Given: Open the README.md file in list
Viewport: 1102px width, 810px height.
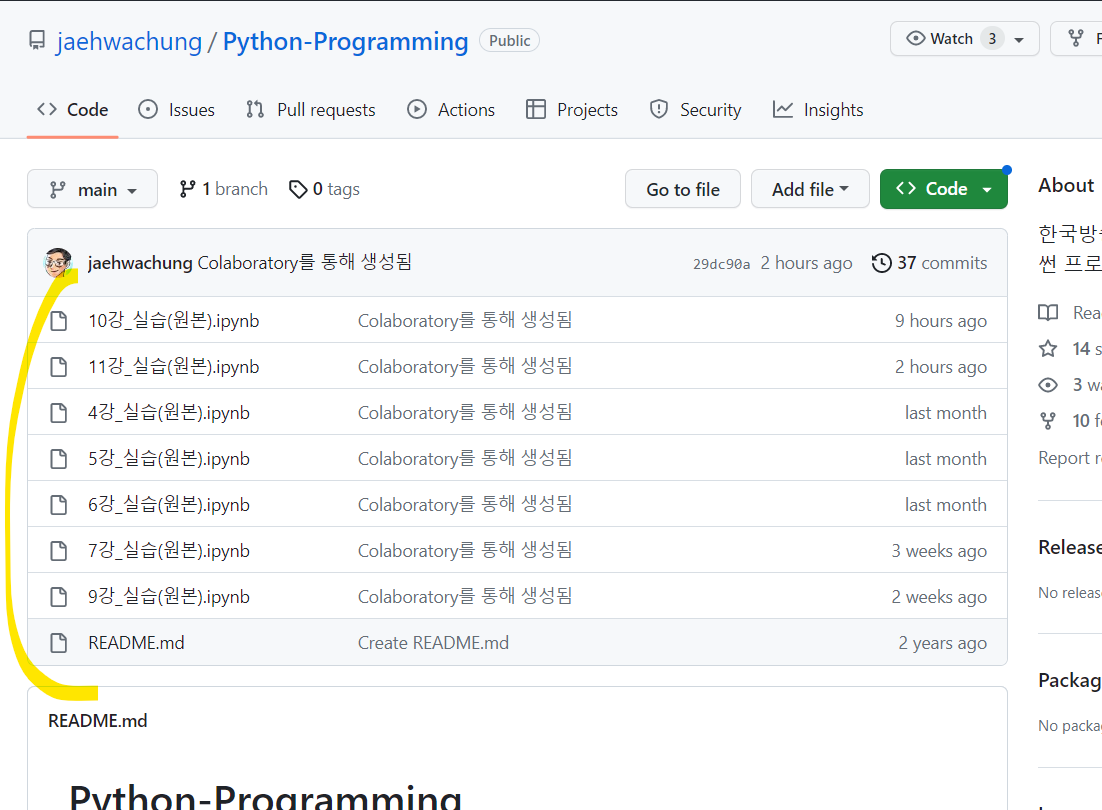Looking at the screenshot, I should (136, 643).
